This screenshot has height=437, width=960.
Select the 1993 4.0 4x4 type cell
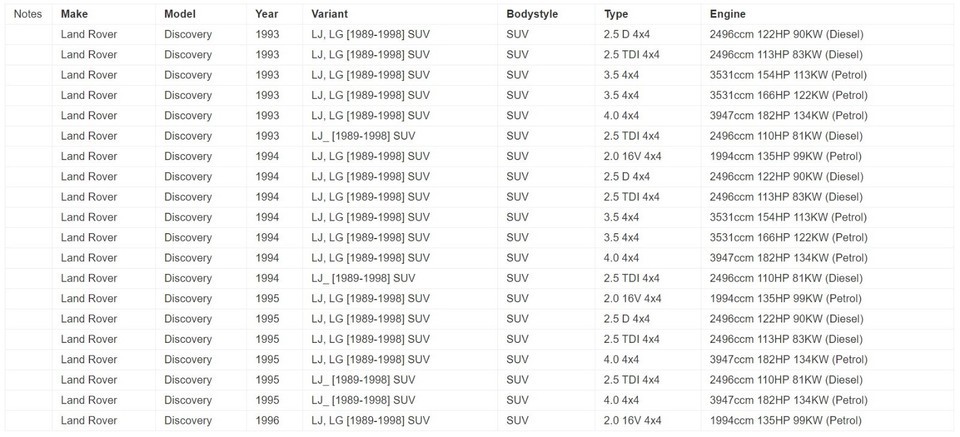[621, 116]
